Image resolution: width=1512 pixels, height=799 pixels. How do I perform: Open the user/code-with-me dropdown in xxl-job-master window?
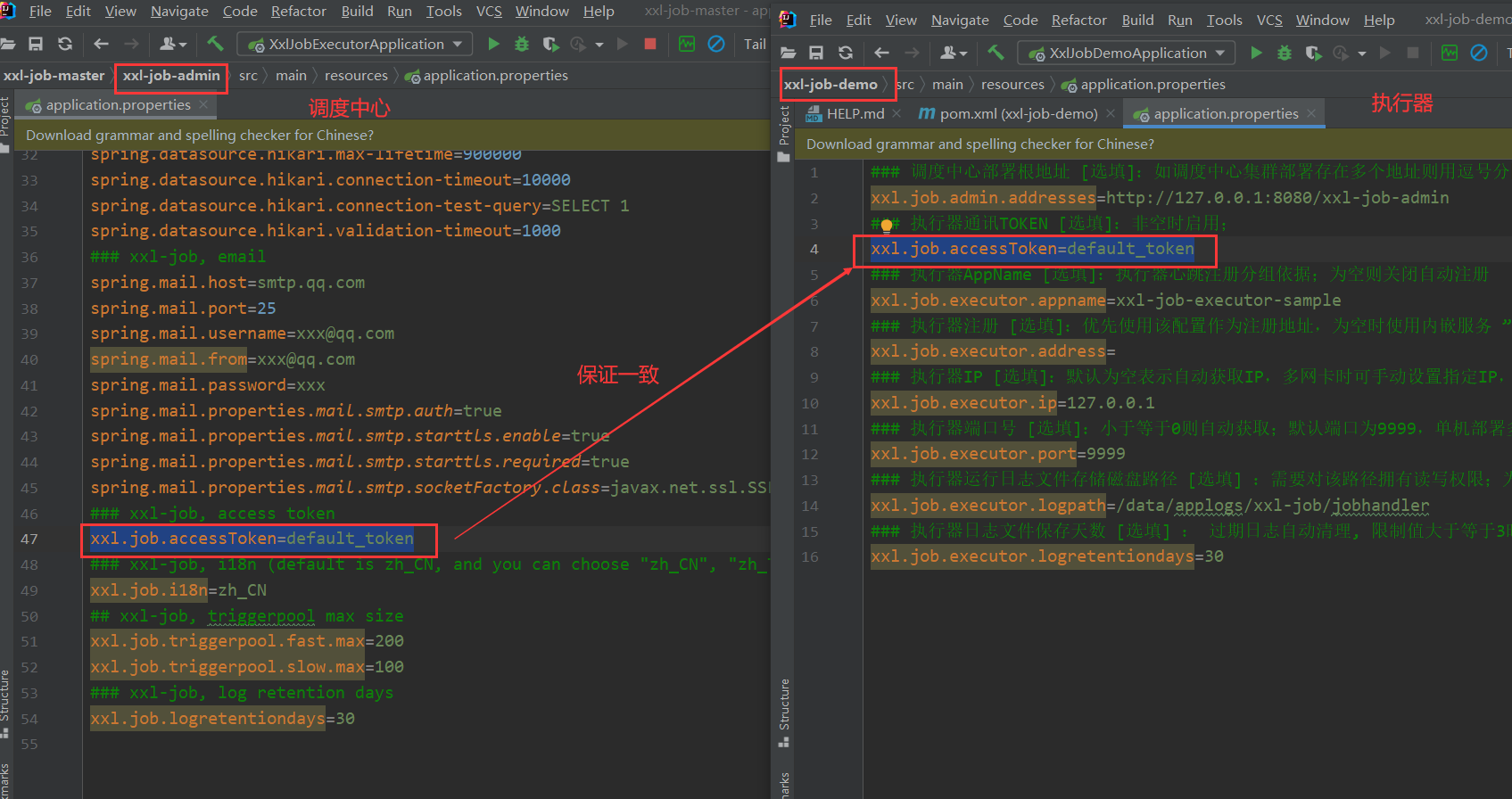[x=172, y=44]
